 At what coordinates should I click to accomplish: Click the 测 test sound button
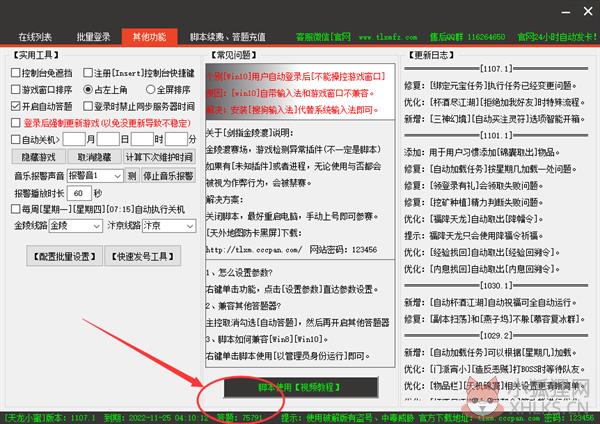pyautogui.click(x=132, y=176)
